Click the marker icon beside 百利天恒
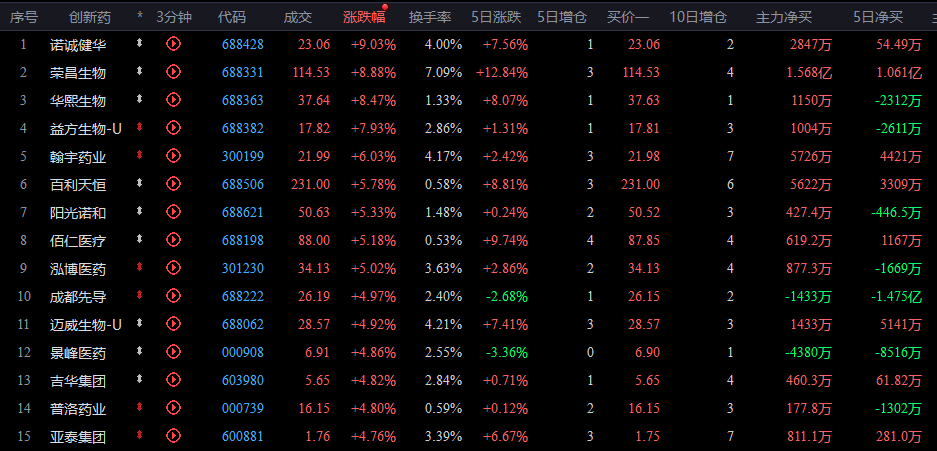 click(140, 183)
